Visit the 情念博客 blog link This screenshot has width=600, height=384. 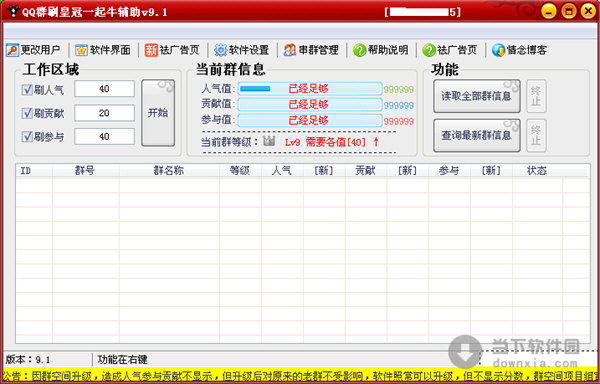tap(519, 50)
